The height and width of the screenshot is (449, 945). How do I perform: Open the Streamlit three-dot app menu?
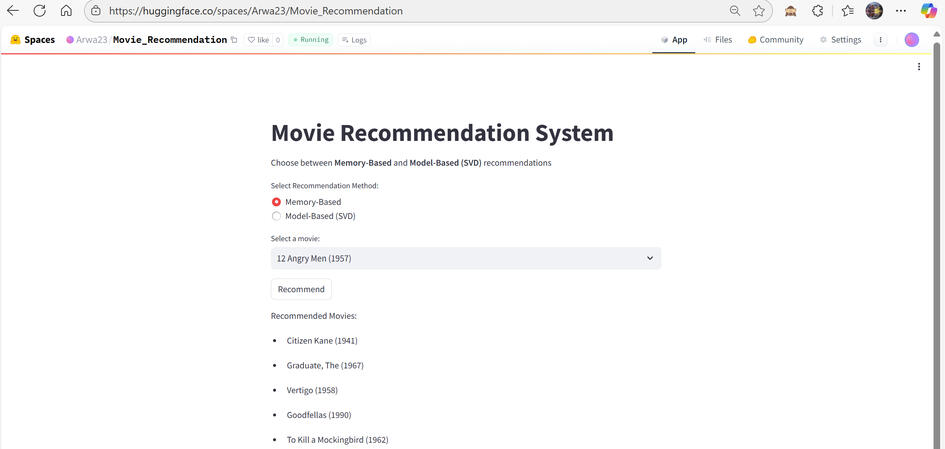(x=919, y=67)
